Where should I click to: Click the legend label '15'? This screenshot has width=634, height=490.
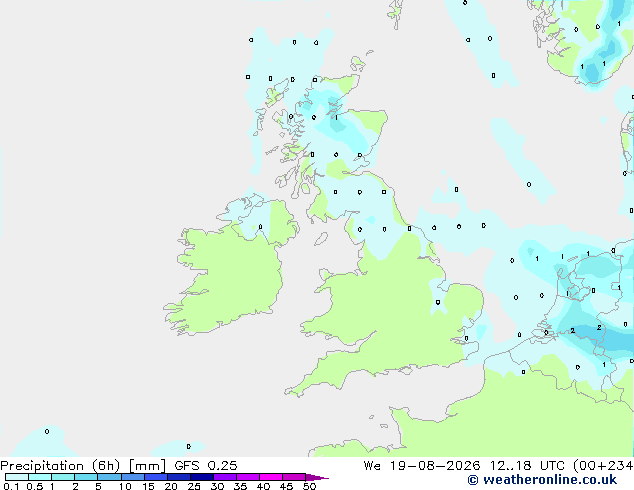coord(148,486)
